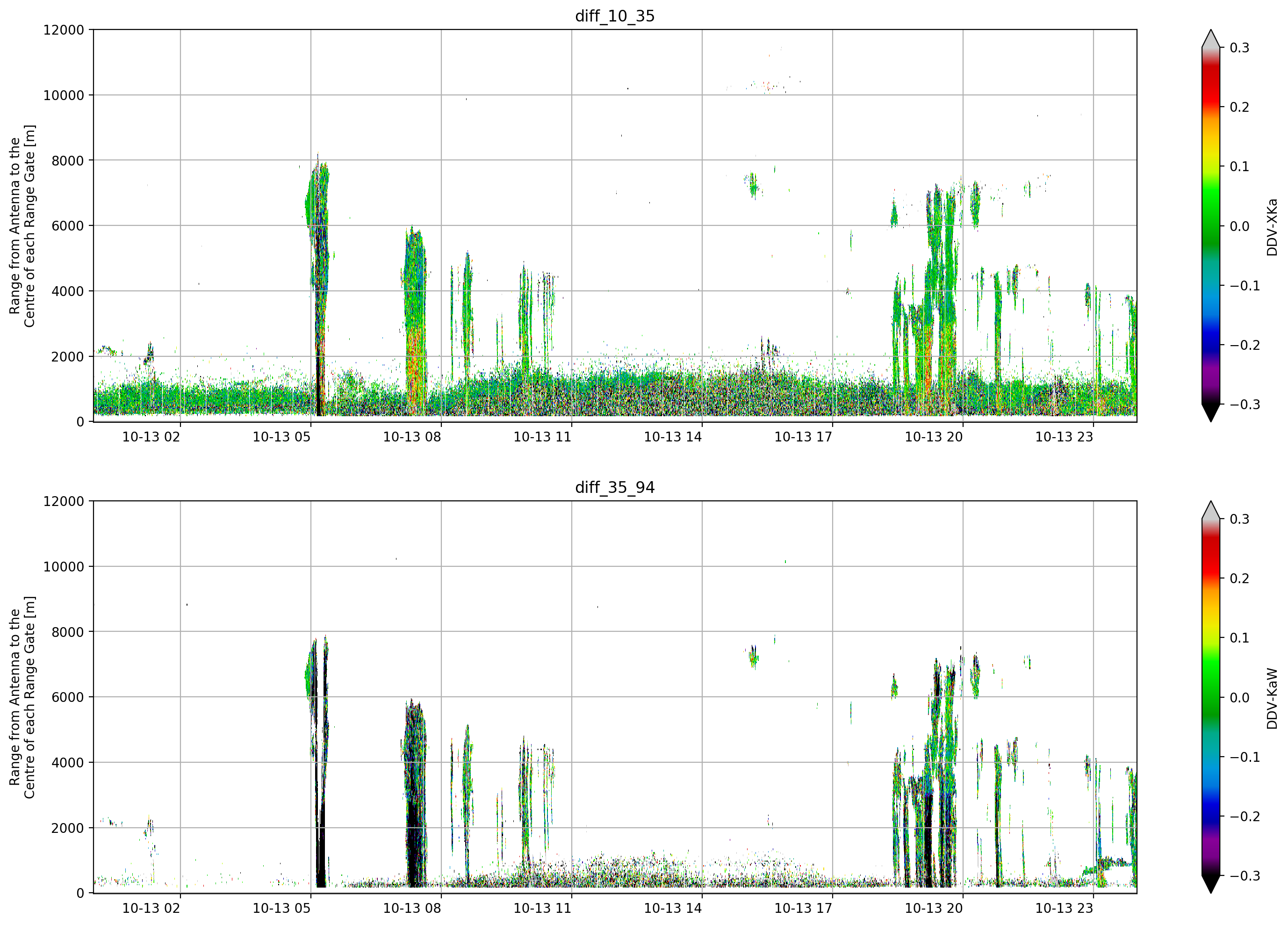Screen dimensions: 1288x925
Task: Click "10-13 02" x-tick under the diff_10_35 plot
Action: coord(151,437)
